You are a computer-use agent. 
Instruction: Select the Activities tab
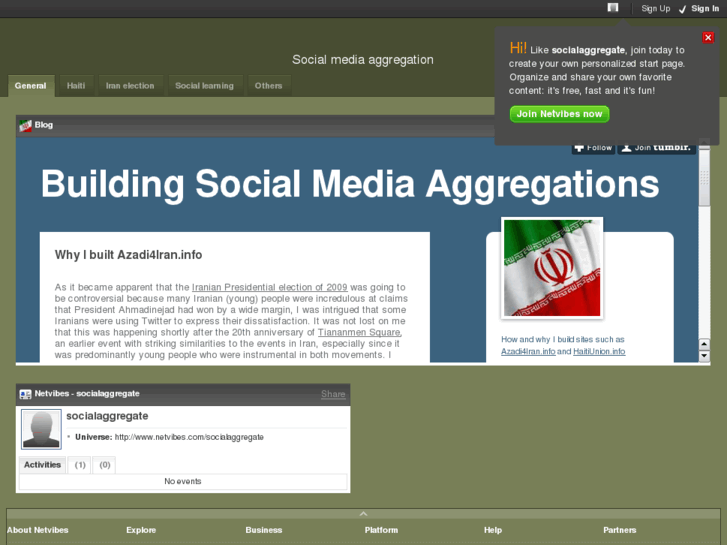click(x=42, y=465)
